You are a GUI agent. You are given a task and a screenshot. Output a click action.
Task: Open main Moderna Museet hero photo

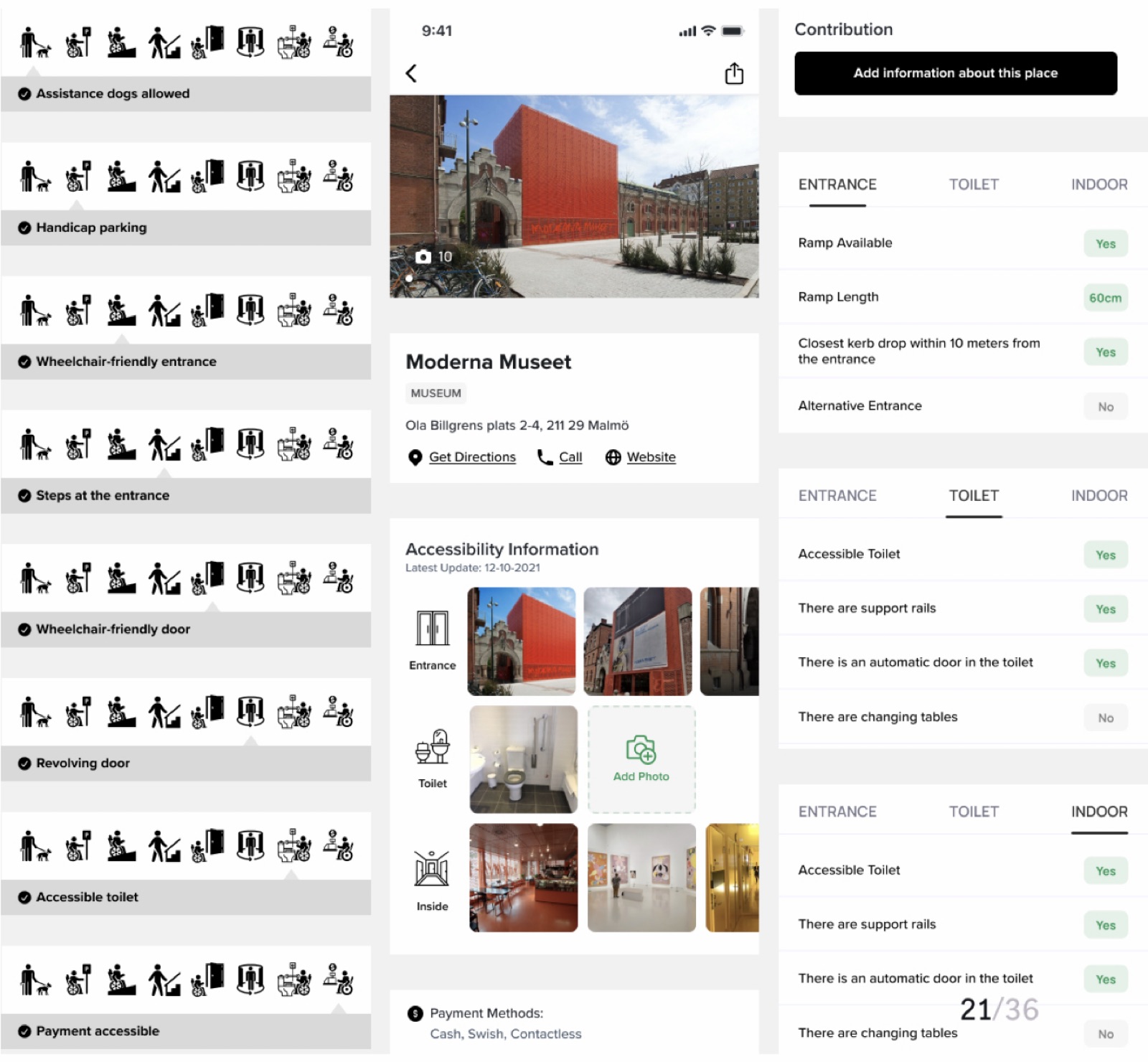coord(574,196)
